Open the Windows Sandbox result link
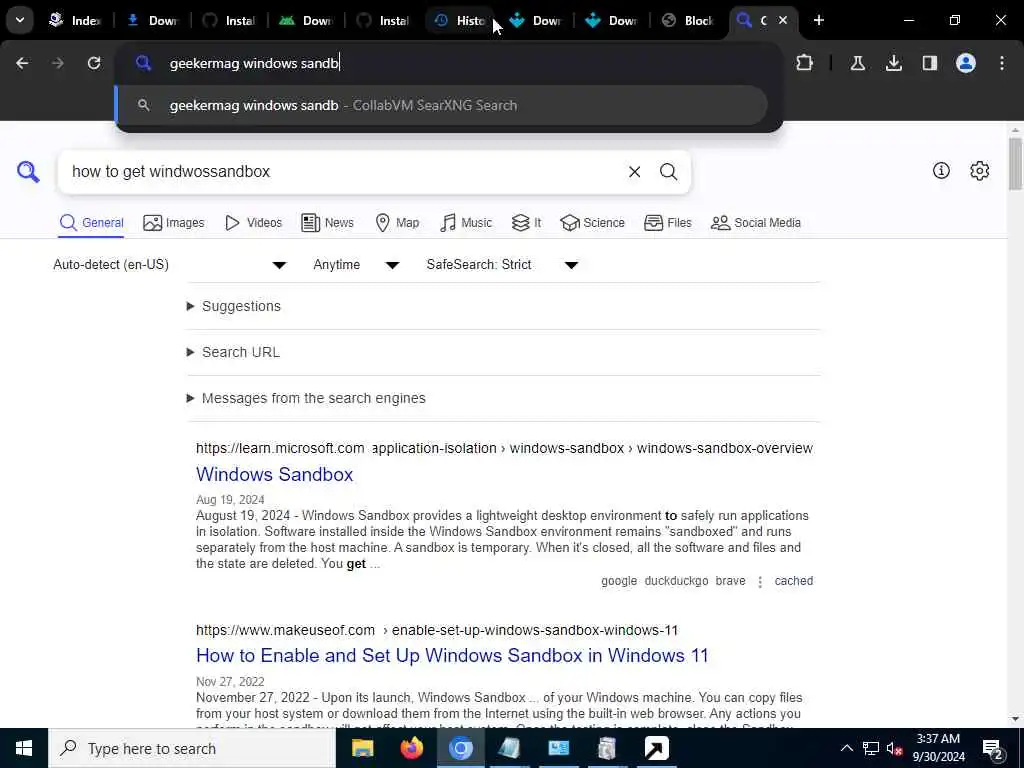1024x768 pixels. point(274,474)
